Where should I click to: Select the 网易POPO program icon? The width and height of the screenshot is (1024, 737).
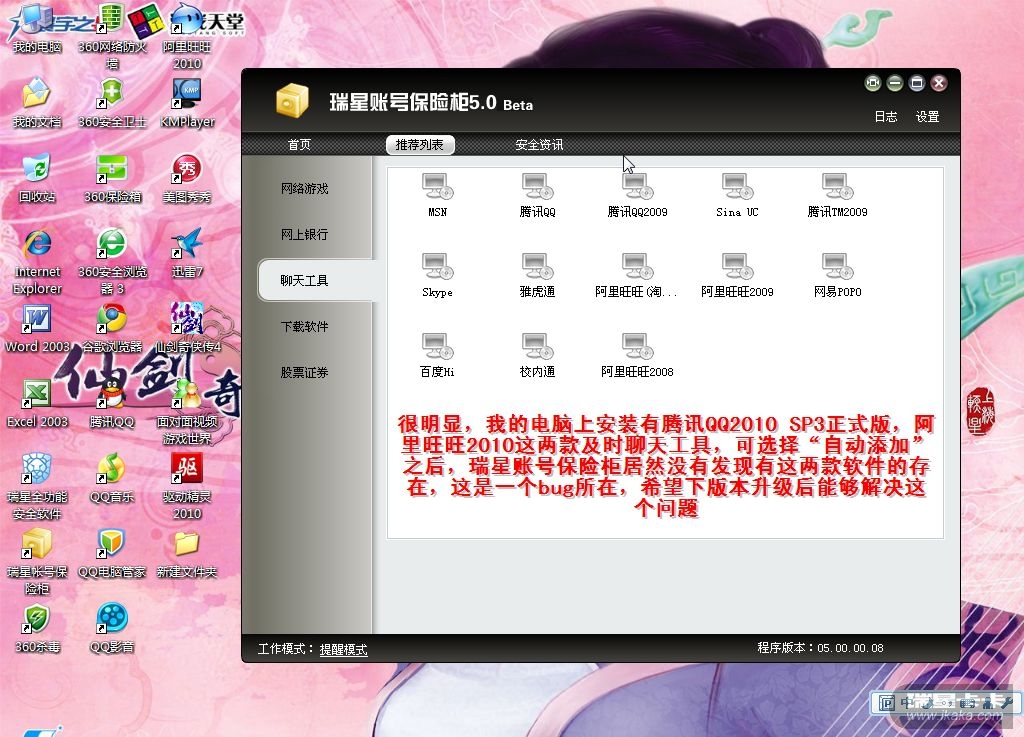coord(837,266)
